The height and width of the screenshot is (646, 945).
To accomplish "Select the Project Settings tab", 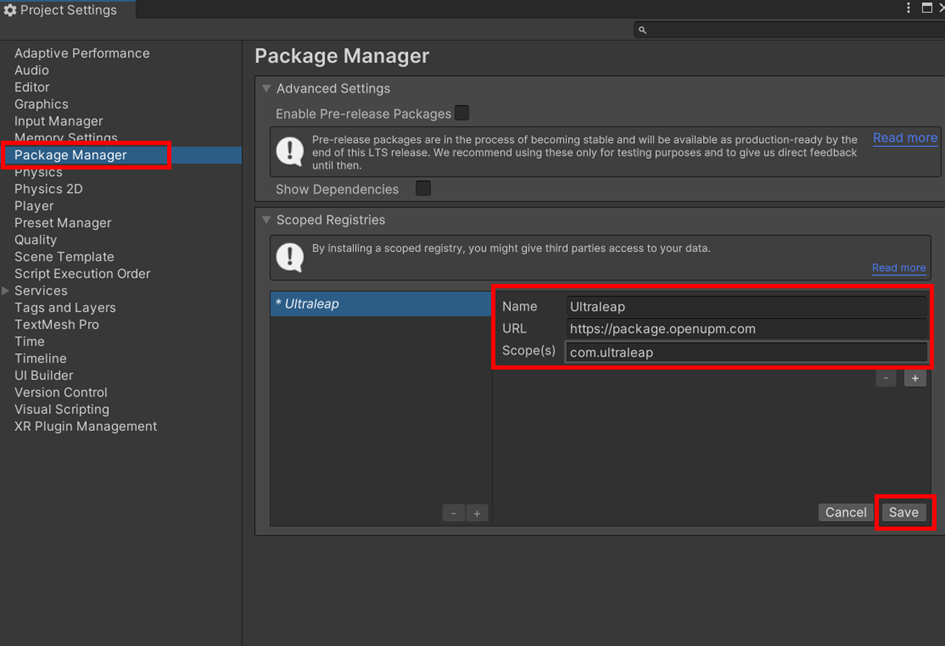I will click(68, 10).
